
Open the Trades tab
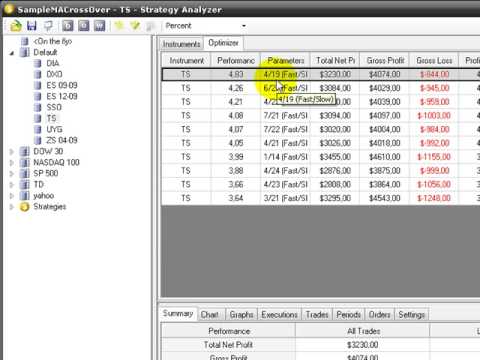pyautogui.click(x=317, y=314)
